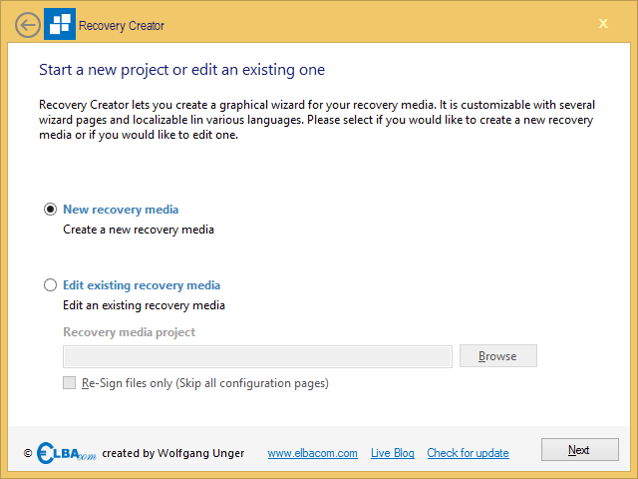Image resolution: width=638 pixels, height=479 pixels.
Task: Open the www.elbacom.com link
Action: [312, 453]
